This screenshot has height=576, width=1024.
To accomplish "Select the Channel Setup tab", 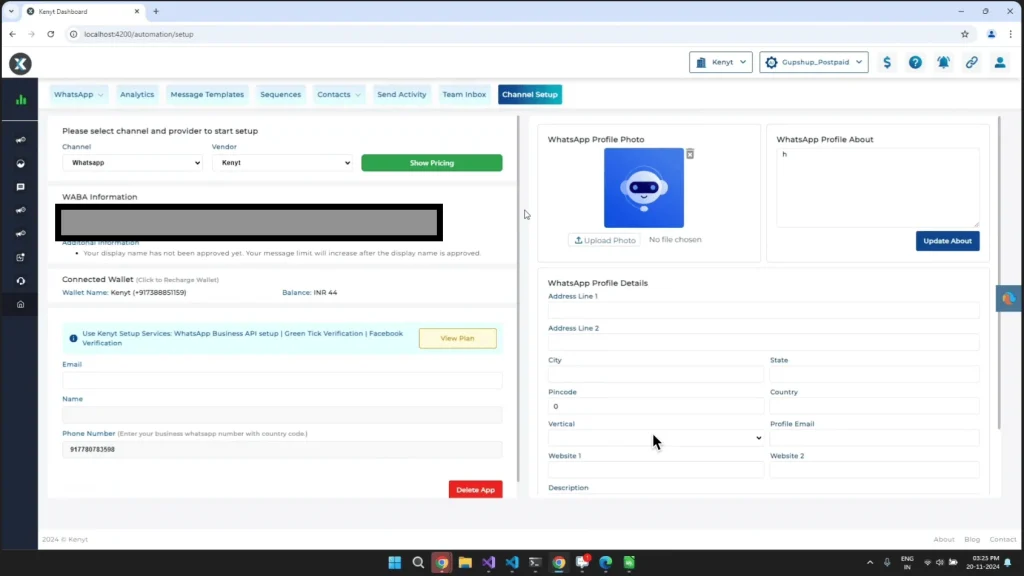I will click(x=530, y=94).
